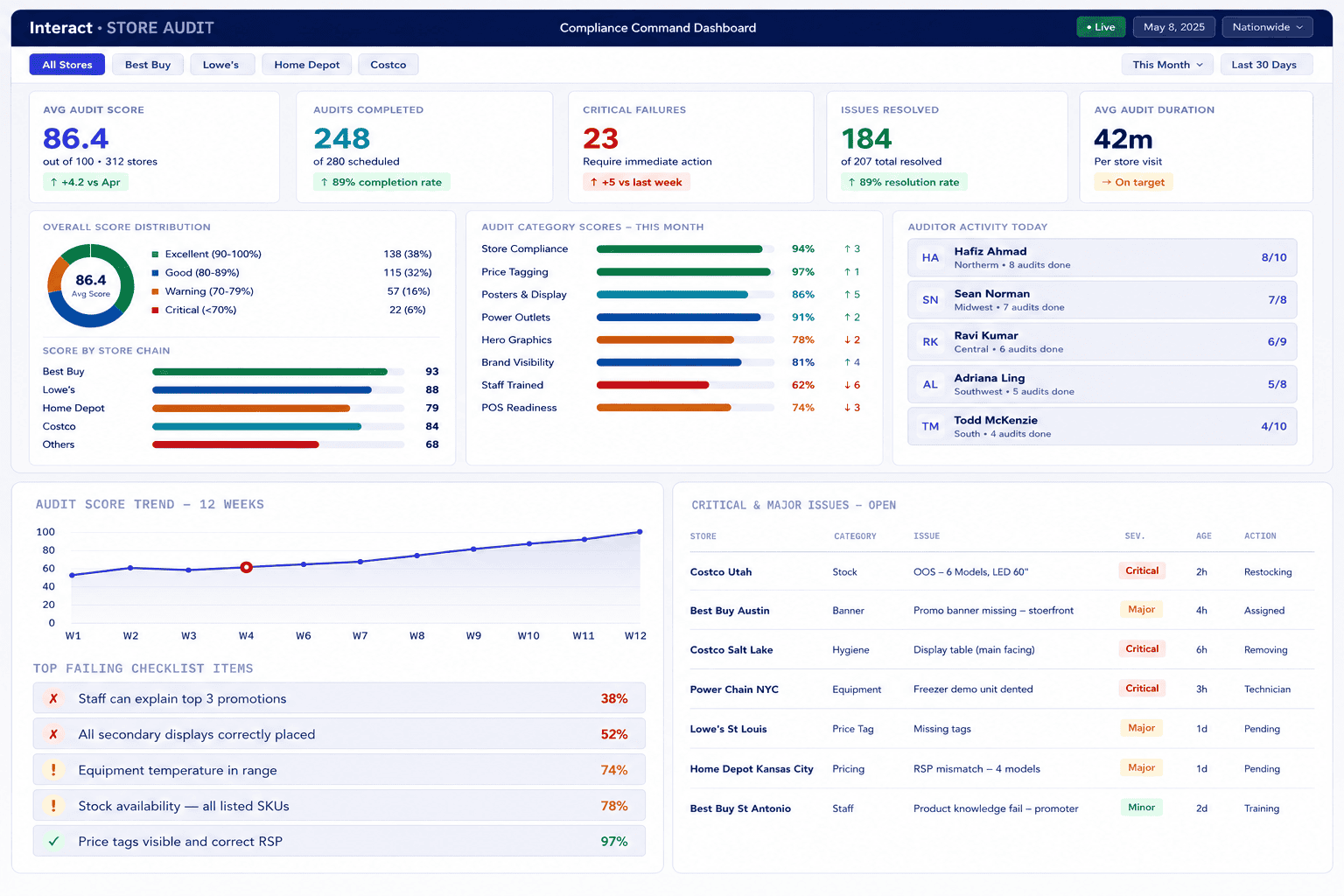1344x896 pixels.
Task: Click the Good (80-89%) legend swatch
Action: (156, 273)
